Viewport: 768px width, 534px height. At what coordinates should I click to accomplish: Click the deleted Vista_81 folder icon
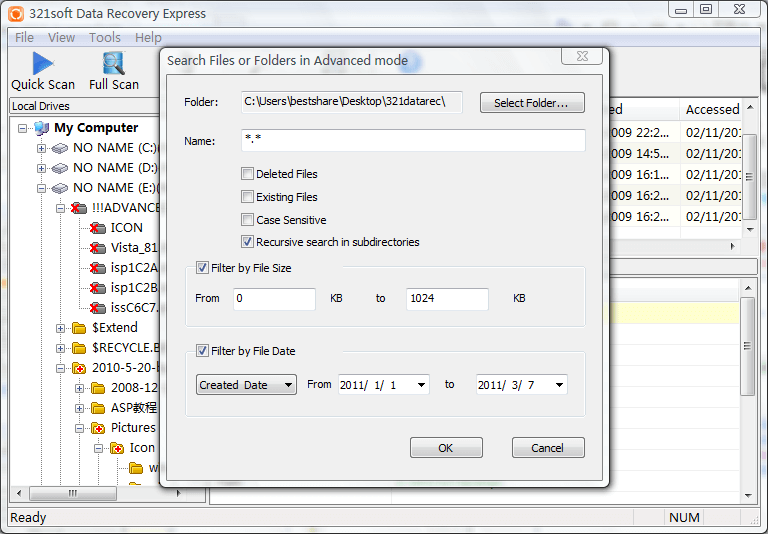(x=97, y=248)
